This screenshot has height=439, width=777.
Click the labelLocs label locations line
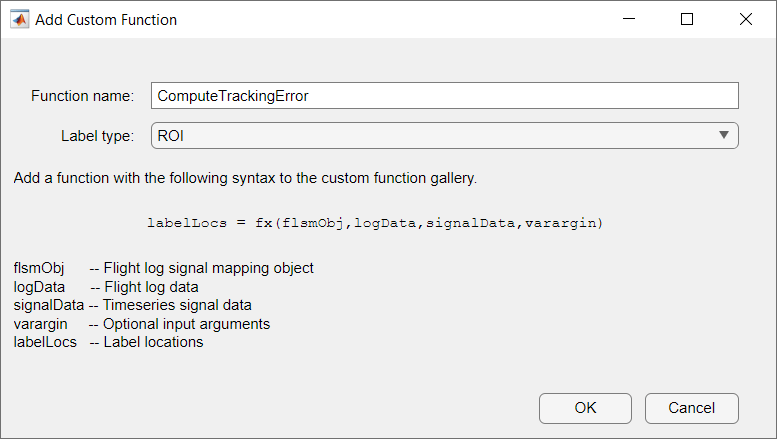[108, 342]
